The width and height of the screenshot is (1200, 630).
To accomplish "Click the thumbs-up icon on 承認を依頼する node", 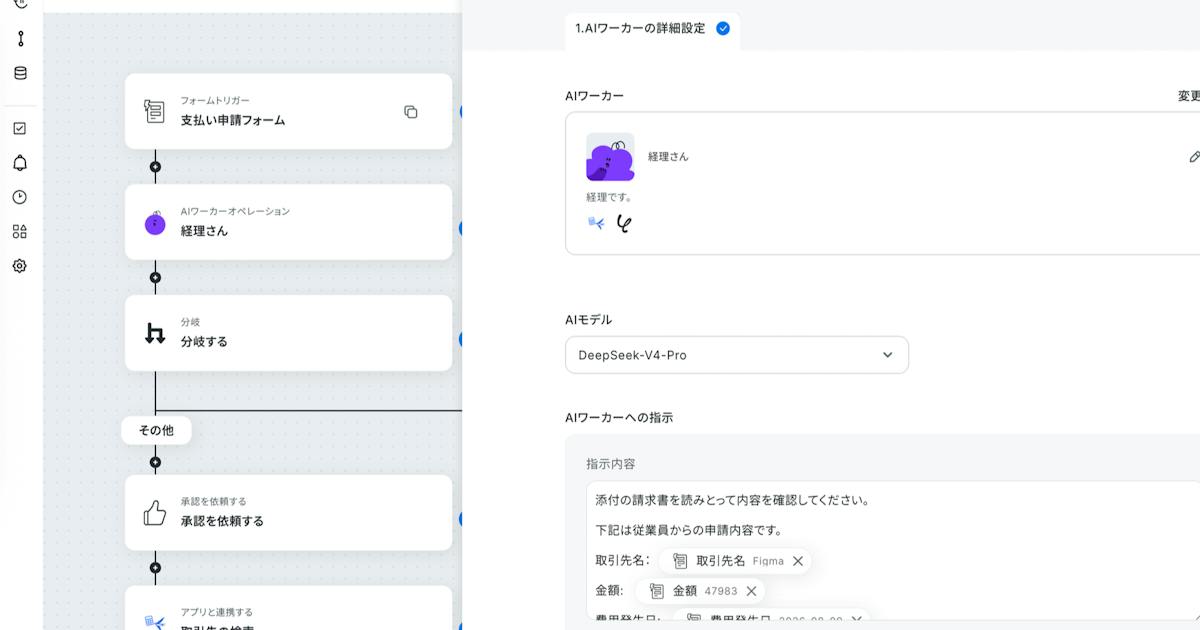I will tap(155, 513).
